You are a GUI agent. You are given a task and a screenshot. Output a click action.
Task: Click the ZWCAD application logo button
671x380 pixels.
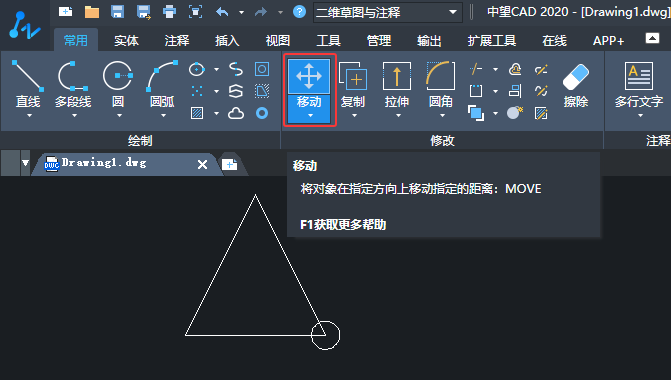(x=24, y=25)
